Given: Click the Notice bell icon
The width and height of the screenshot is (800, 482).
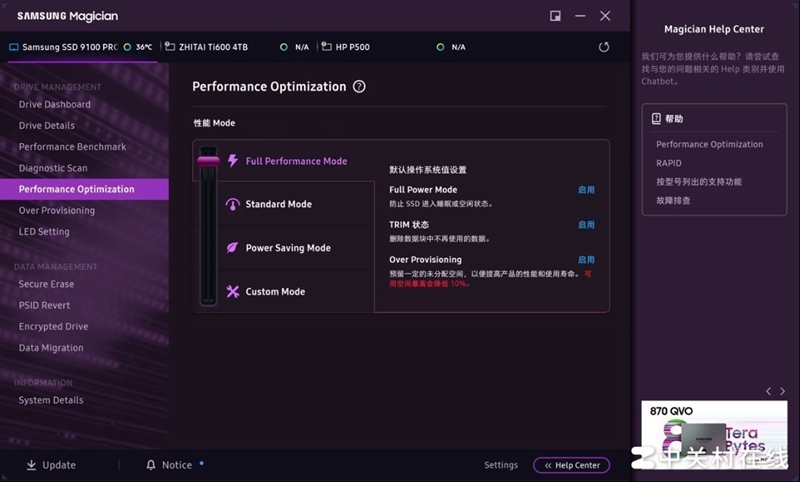Looking at the screenshot, I should [151, 465].
